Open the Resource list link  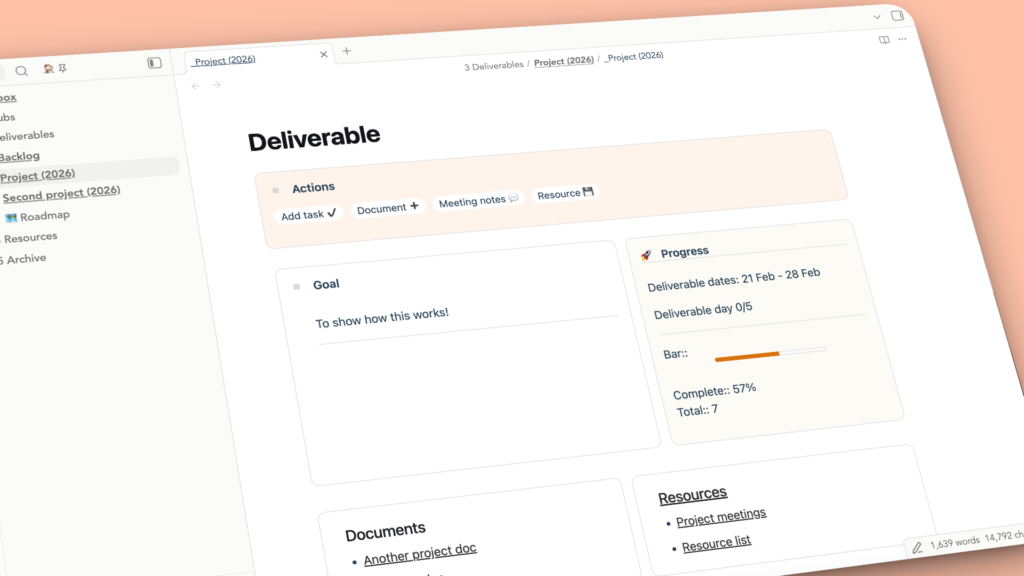716,542
